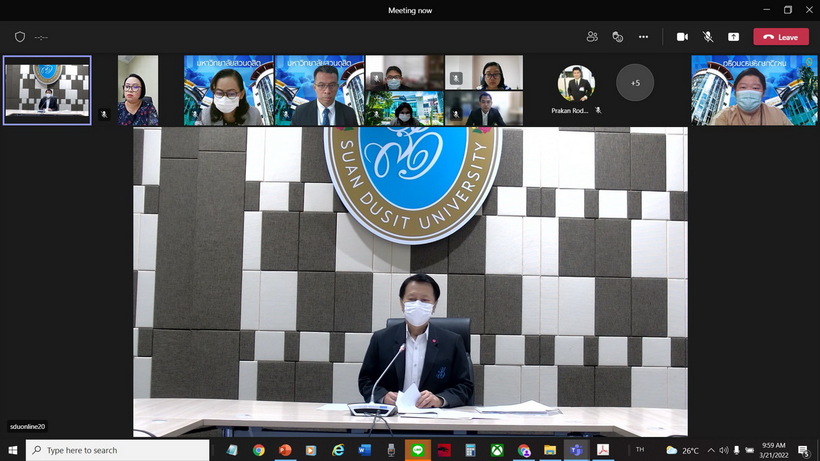
Task: Show the +5 additional participants
Action: 635,83
